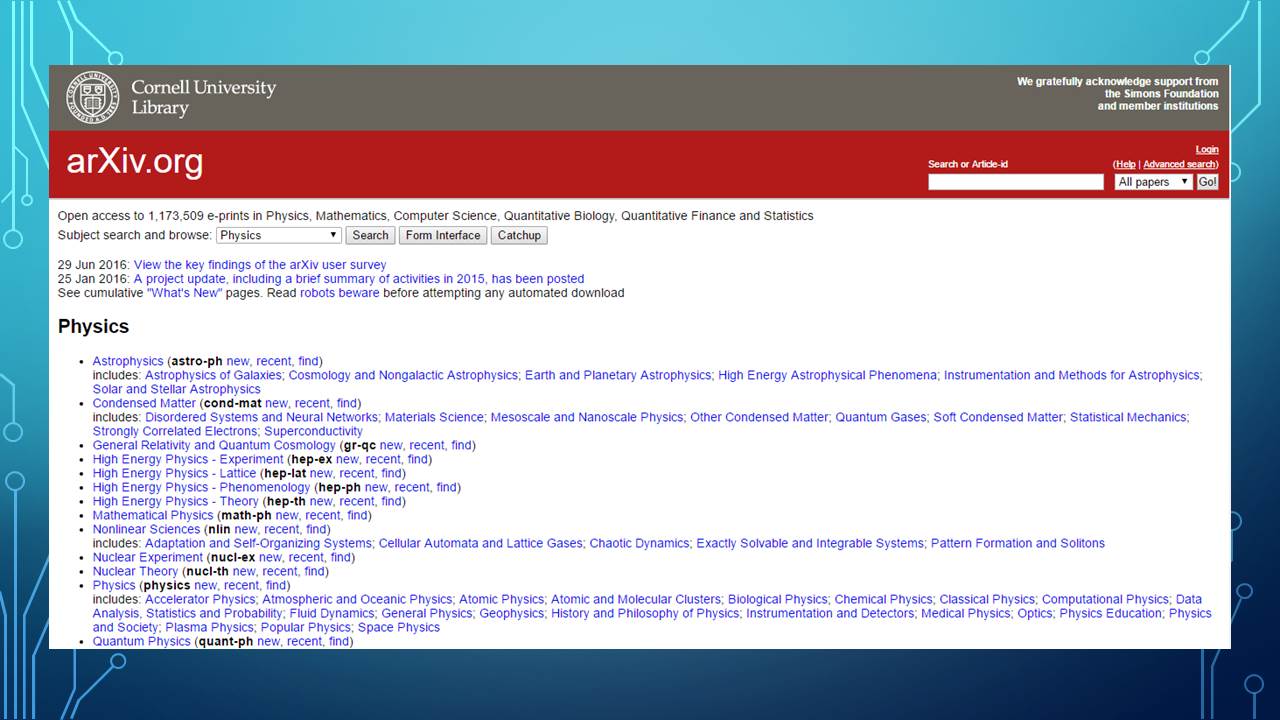Open the Mathematical Physics link
Image resolution: width=1280 pixels, height=720 pixels.
(x=153, y=515)
